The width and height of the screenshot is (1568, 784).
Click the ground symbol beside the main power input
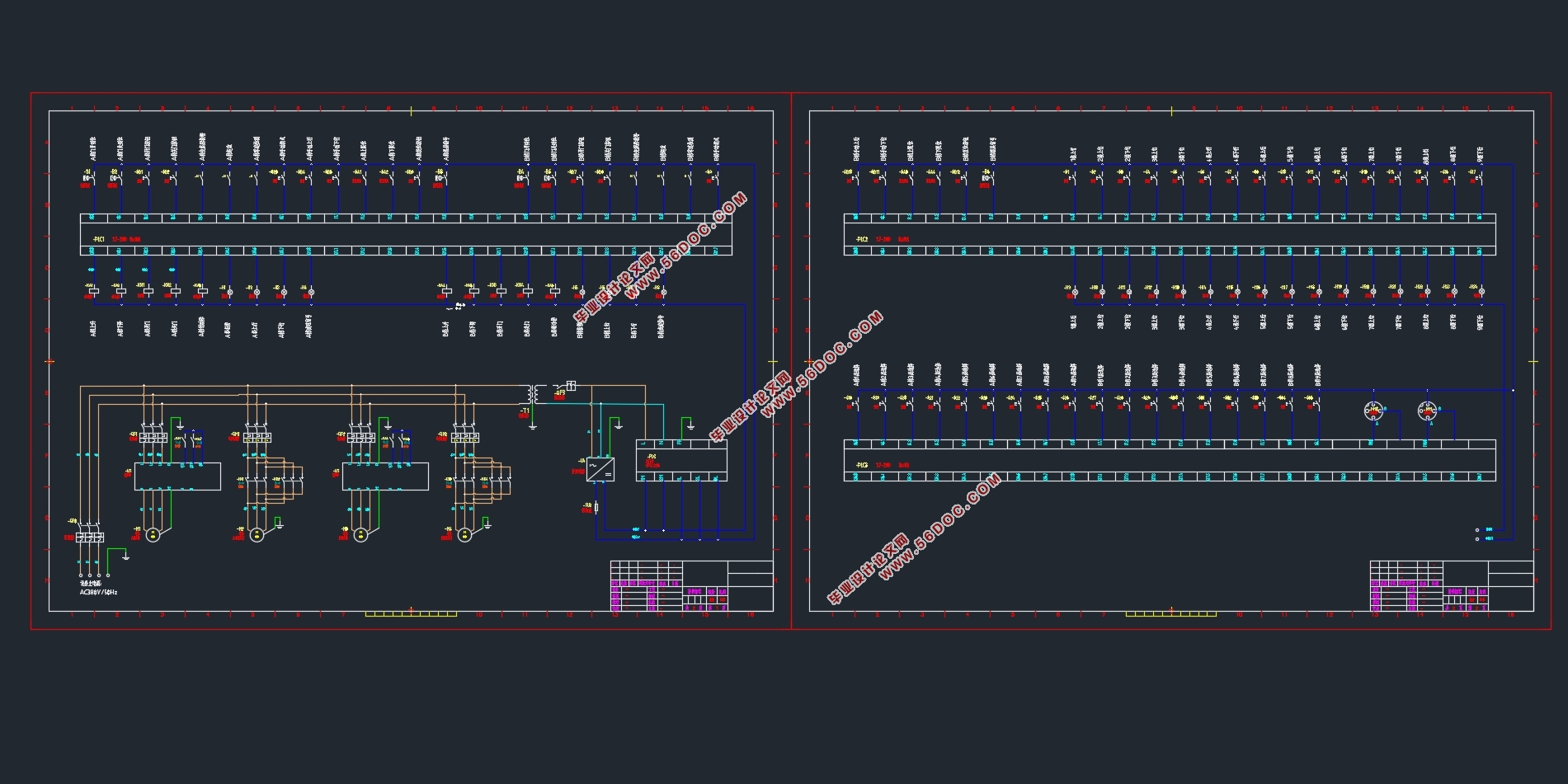coord(125,556)
